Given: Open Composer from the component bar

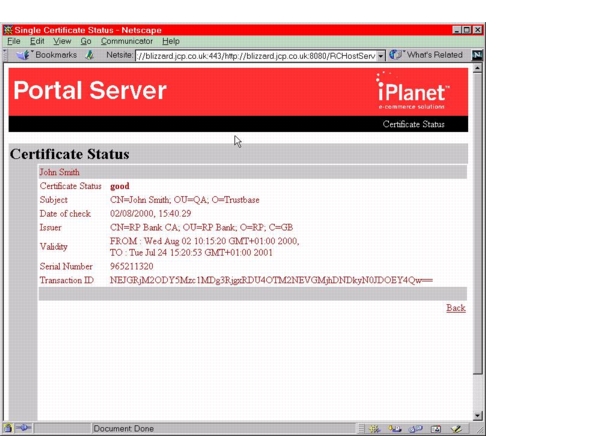Looking at the screenshot, I should click(456, 429).
